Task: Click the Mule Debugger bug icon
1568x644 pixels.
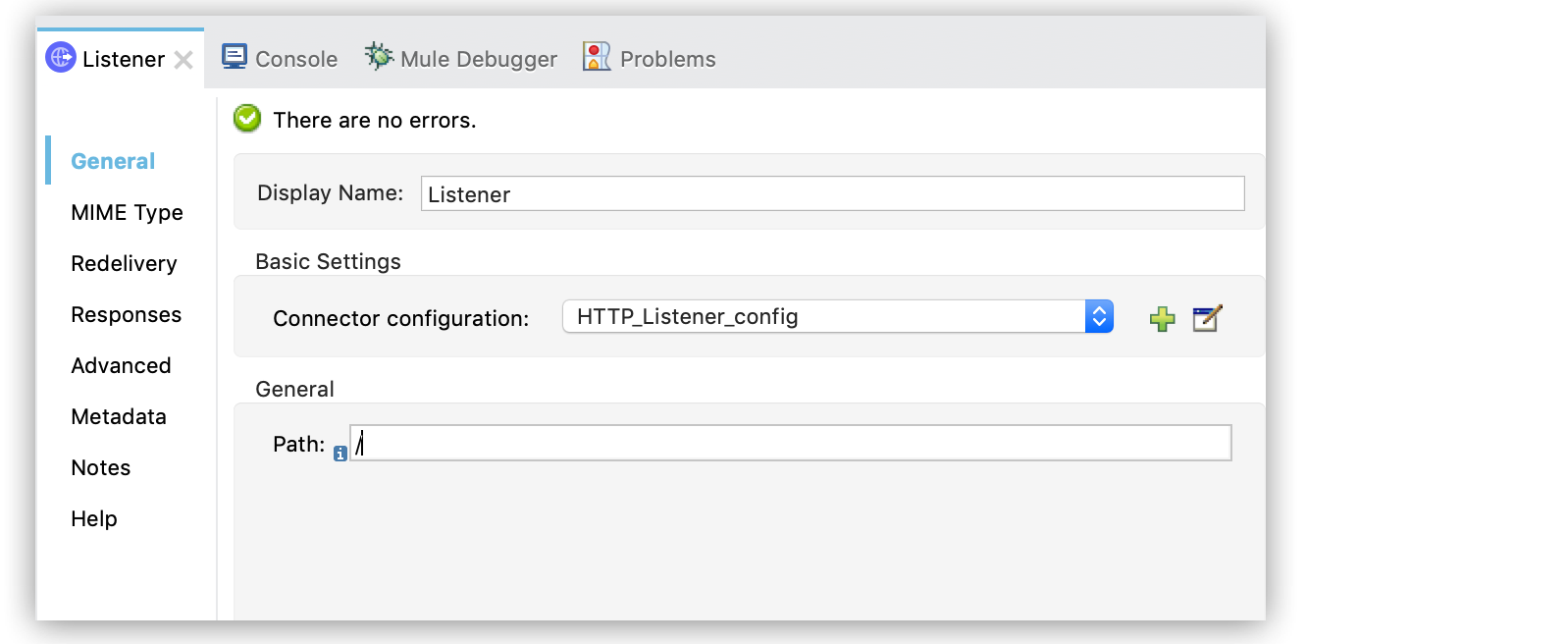Action: coord(379,57)
